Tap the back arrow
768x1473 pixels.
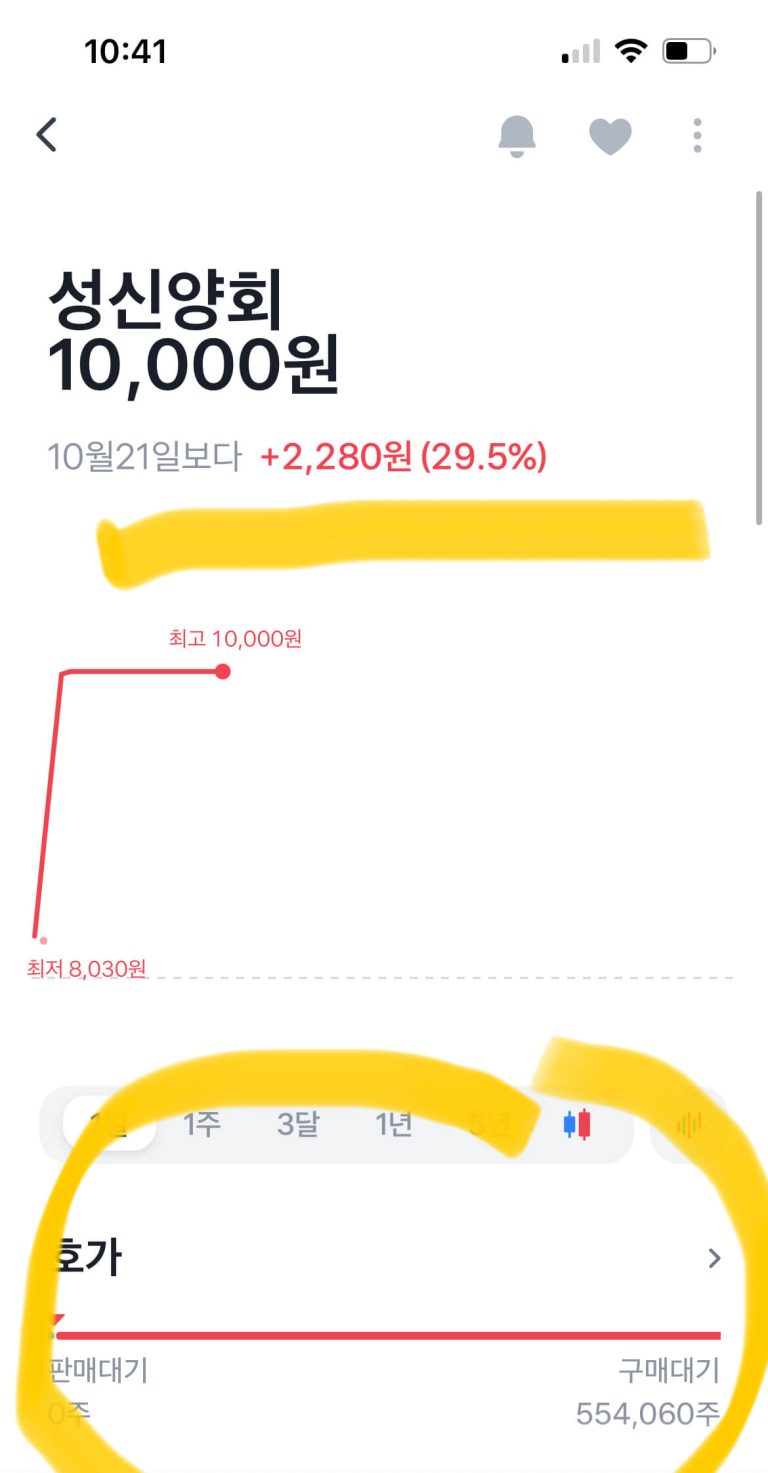47,135
